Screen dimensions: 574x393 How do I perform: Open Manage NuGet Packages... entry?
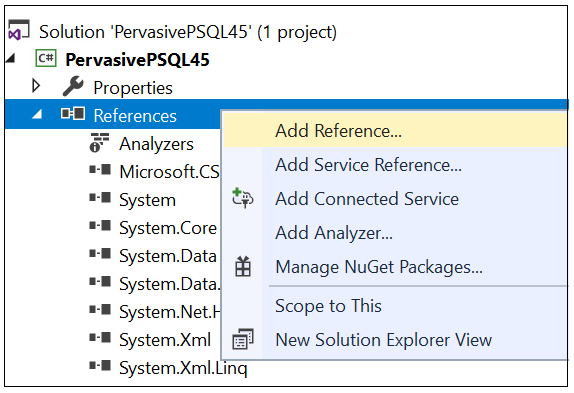[x=396, y=266]
